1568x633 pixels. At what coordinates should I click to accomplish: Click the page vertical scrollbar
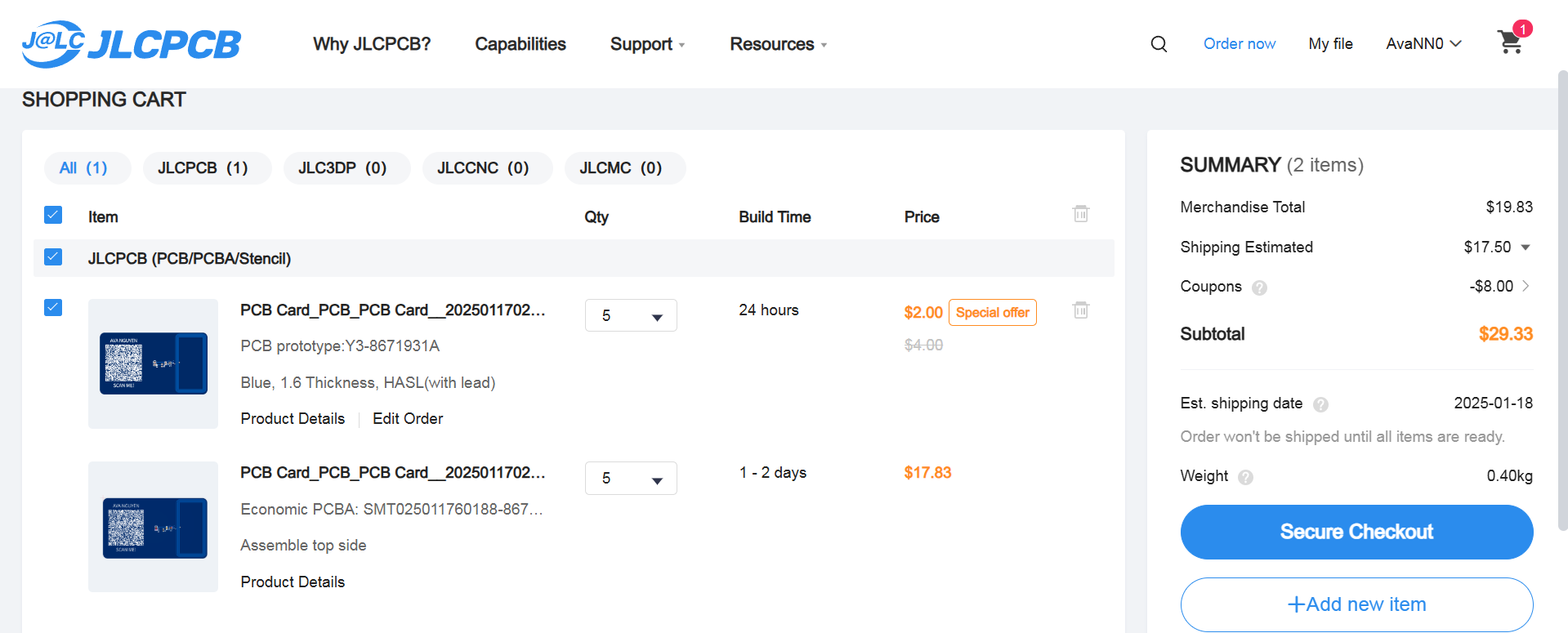pyautogui.click(x=1562, y=301)
